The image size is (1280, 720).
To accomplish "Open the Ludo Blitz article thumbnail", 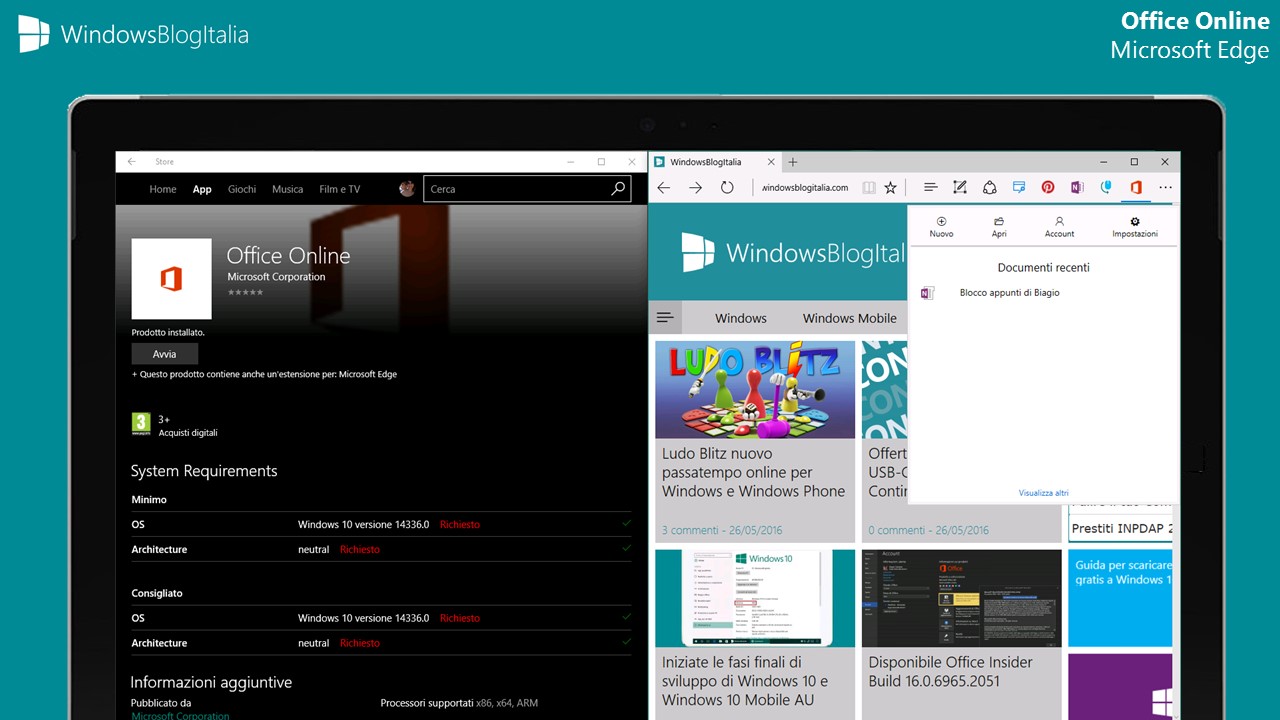I will [x=755, y=389].
